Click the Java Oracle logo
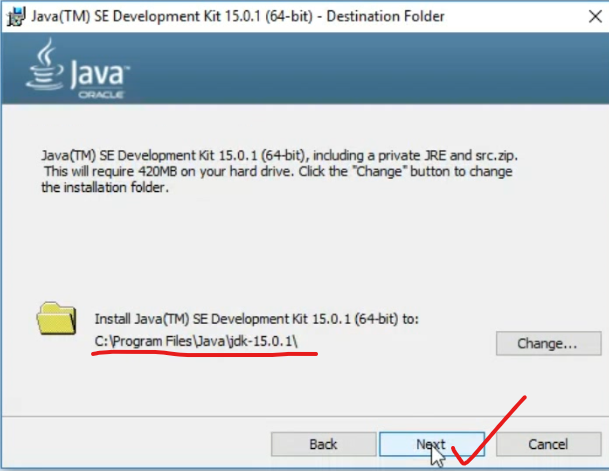Image resolution: width=609 pixels, height=471 pixels. [x=78, y=69]
